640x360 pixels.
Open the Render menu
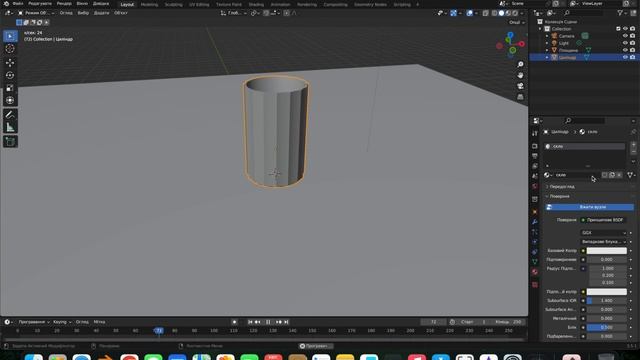[64, 4]
